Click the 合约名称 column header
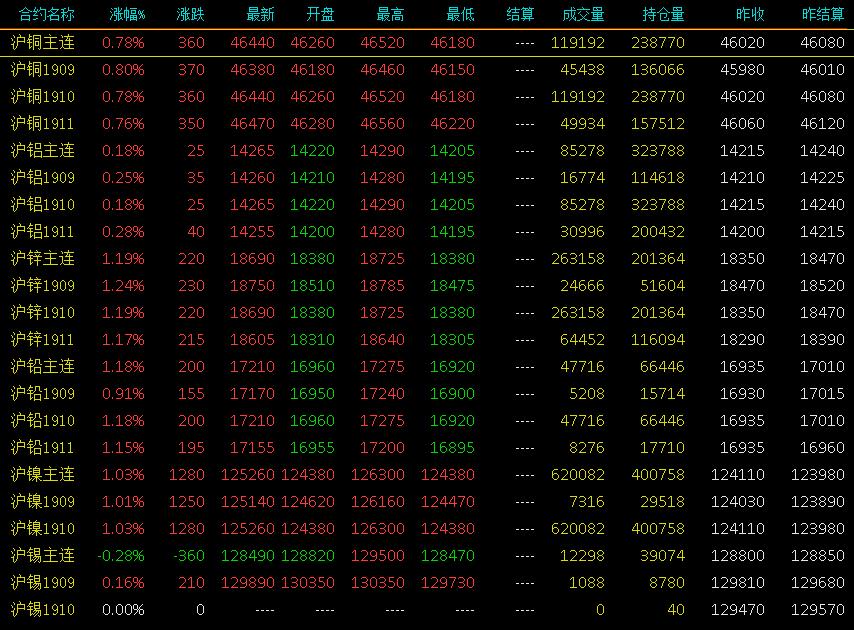854x630 pixels. point(46,14)
